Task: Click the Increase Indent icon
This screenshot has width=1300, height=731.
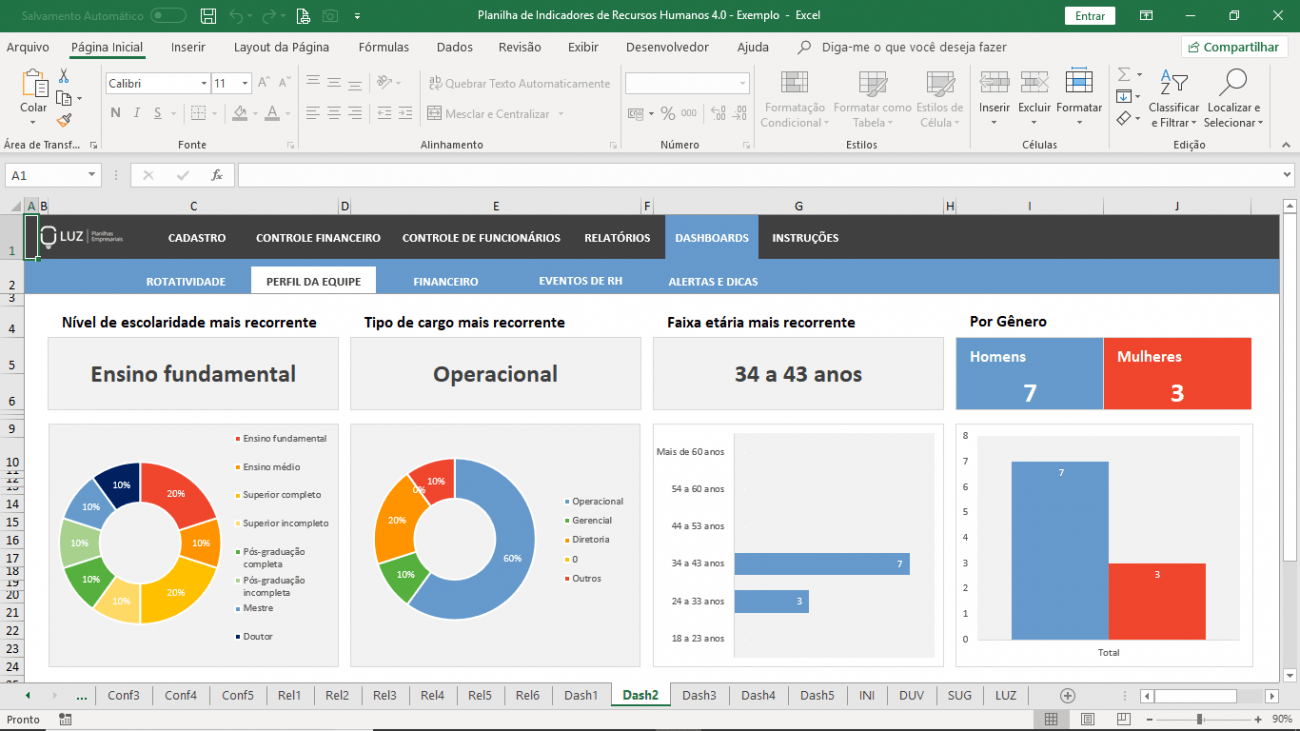Action: point(405,113)
